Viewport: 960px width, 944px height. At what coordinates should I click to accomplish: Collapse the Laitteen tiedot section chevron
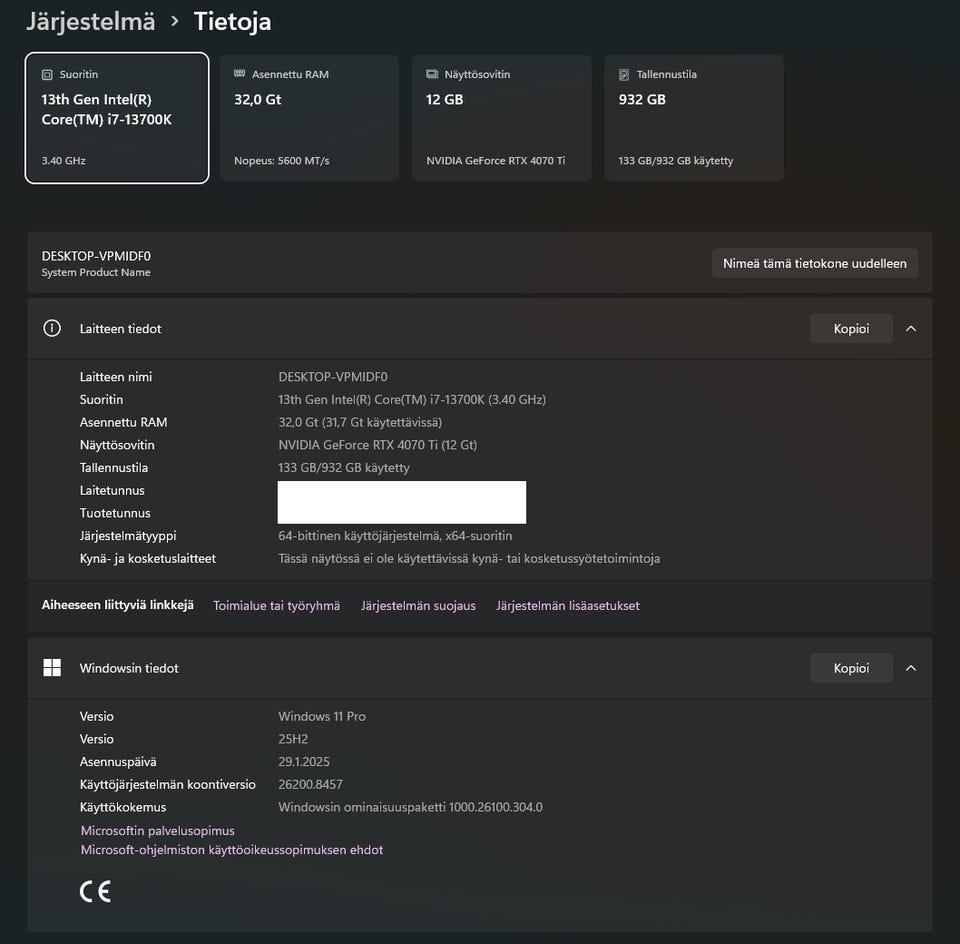[911, 329]
